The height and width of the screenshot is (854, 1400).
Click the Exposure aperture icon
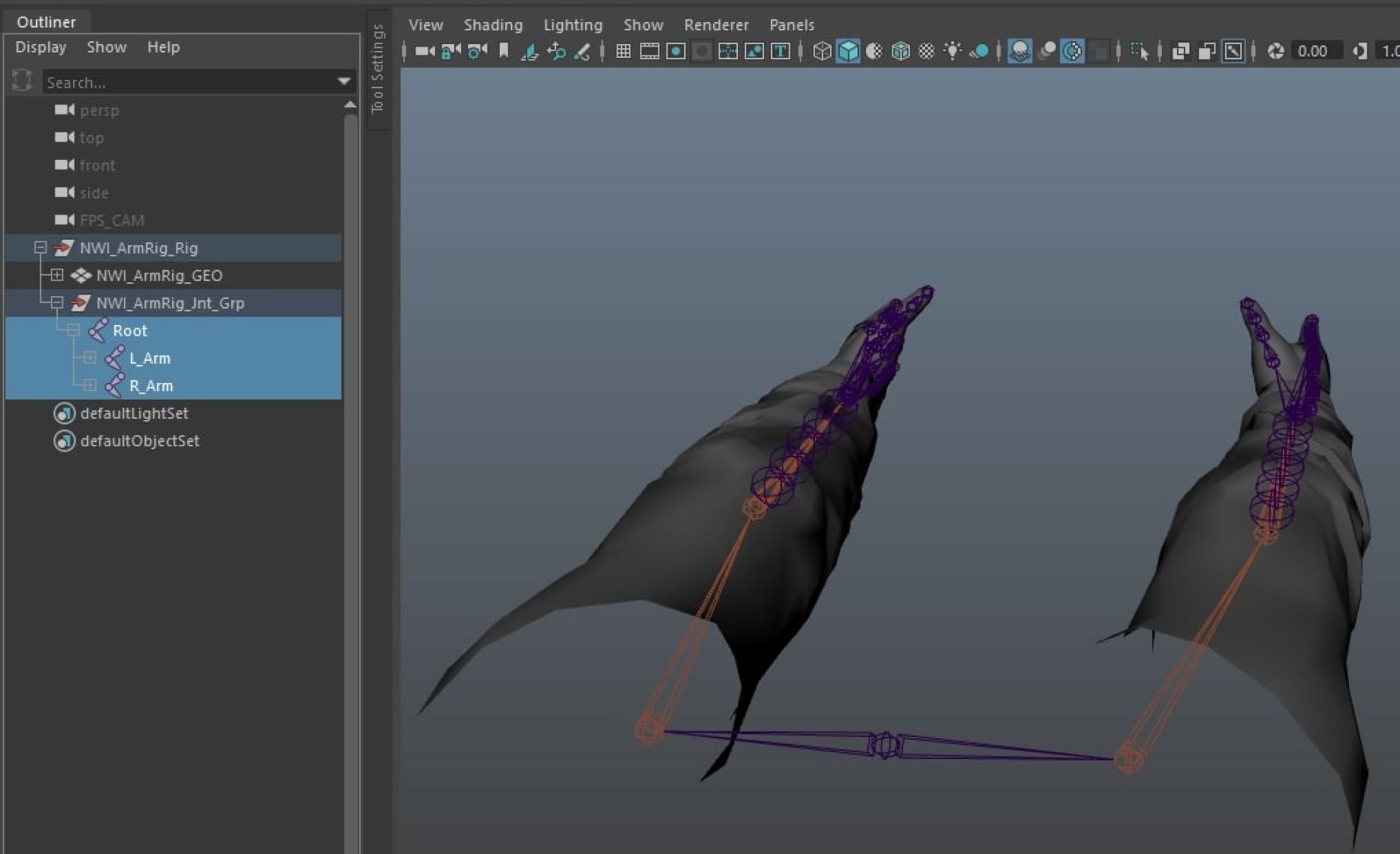click(1275, 51)
